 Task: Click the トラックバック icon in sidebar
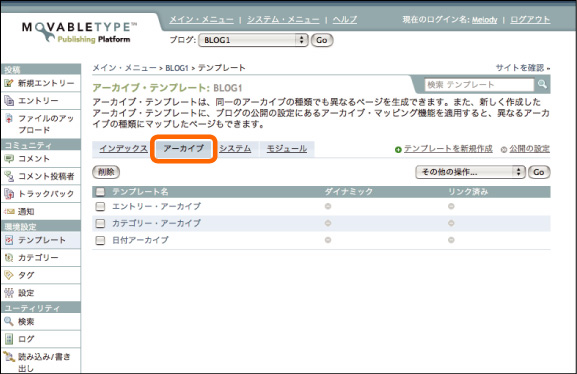(9, 194)
